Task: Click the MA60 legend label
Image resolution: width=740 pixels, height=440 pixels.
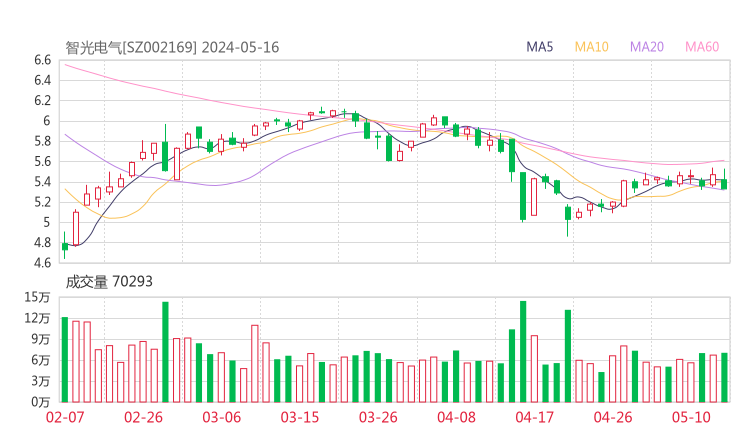Action: click(702, 47)
